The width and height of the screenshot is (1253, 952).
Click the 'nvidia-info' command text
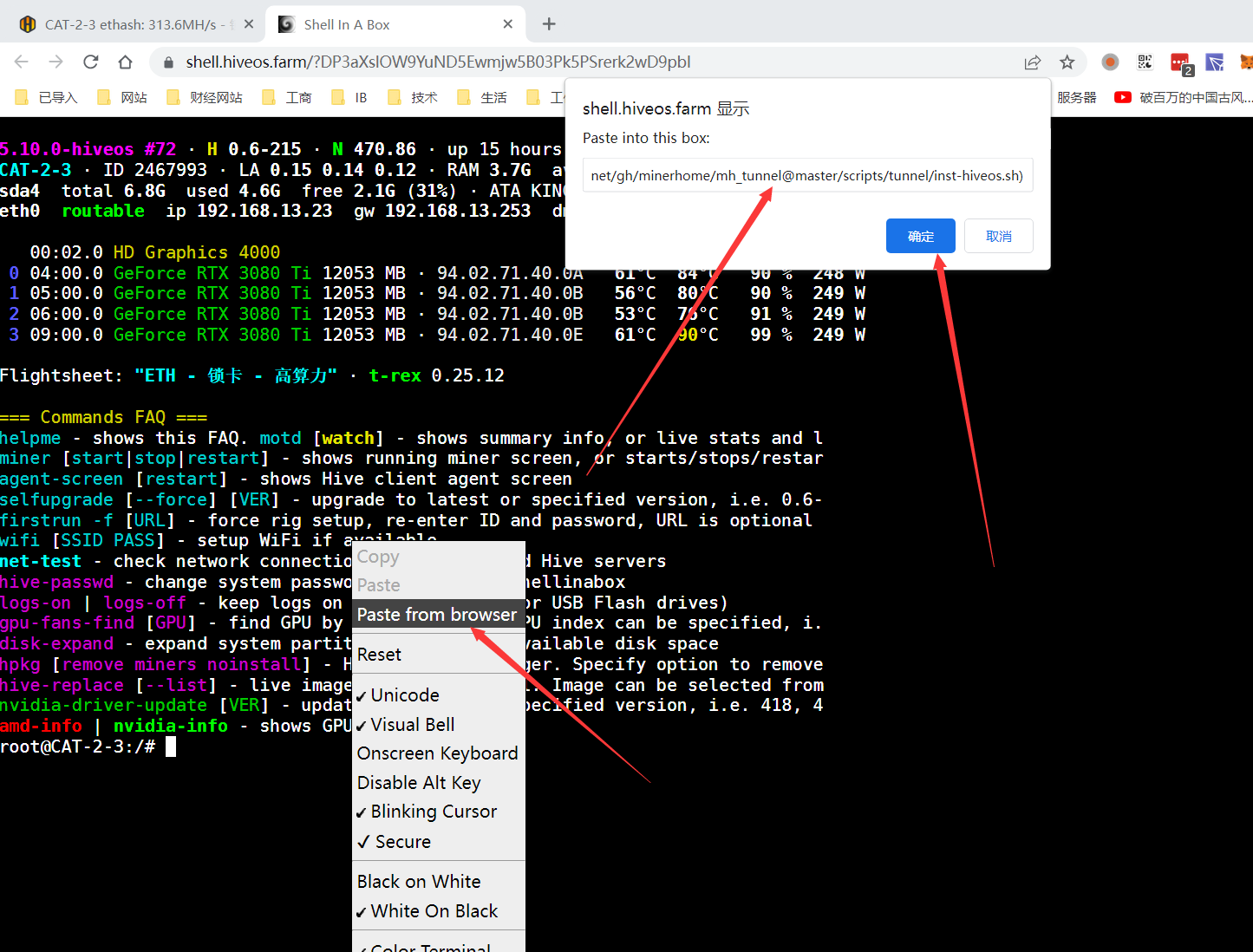pyautogui.click(x=171, y=726)
